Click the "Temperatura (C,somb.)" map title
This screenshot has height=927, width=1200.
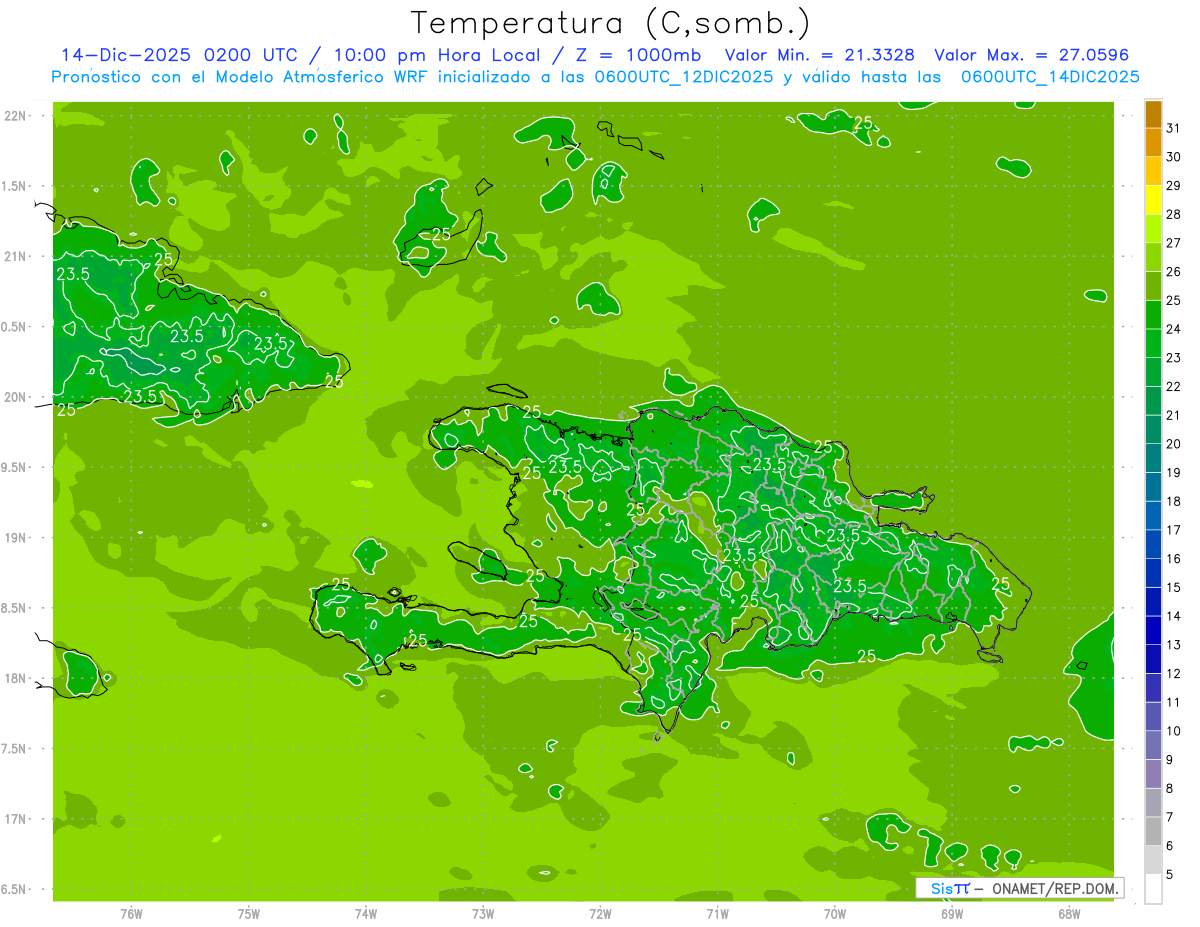coord(611,24)
